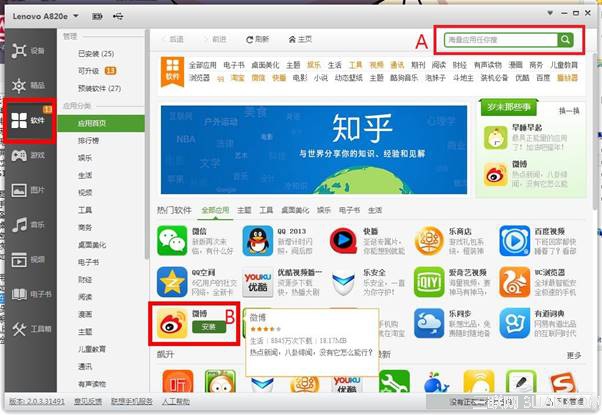Click the 岁末那些事 green tab

(509, 107)
